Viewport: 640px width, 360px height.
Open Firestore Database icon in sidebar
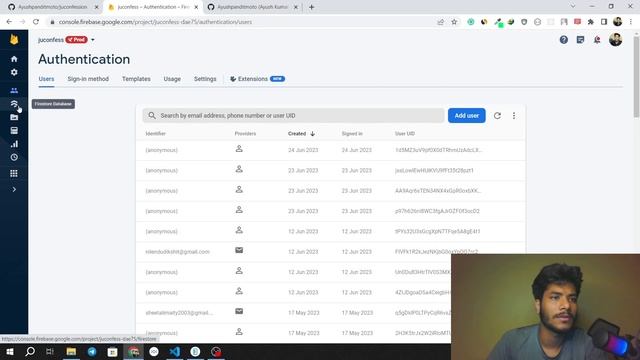(x=14, y=104)
